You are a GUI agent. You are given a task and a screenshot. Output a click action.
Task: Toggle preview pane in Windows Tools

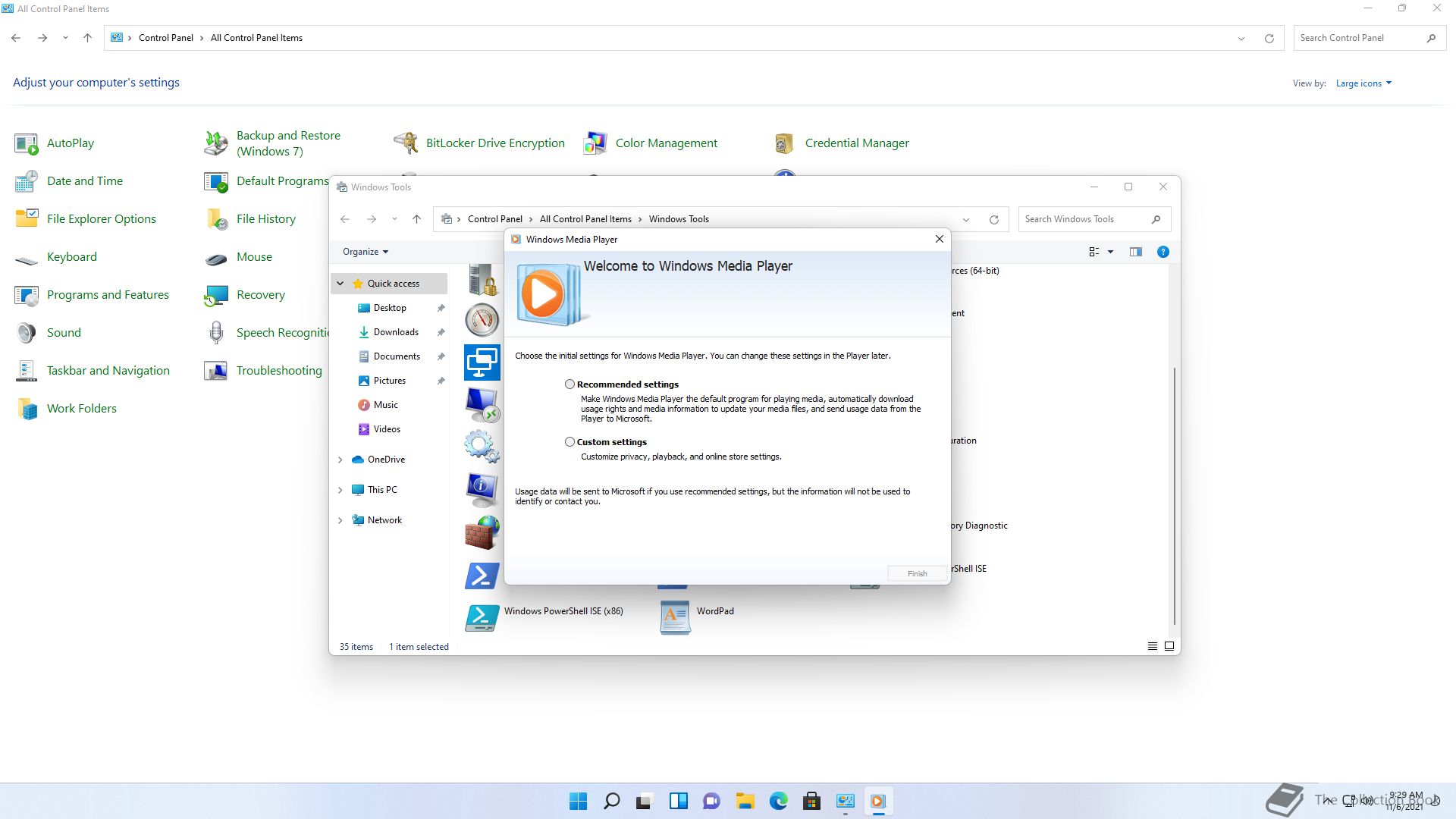pyautogui.click(x=1135, y=252)
